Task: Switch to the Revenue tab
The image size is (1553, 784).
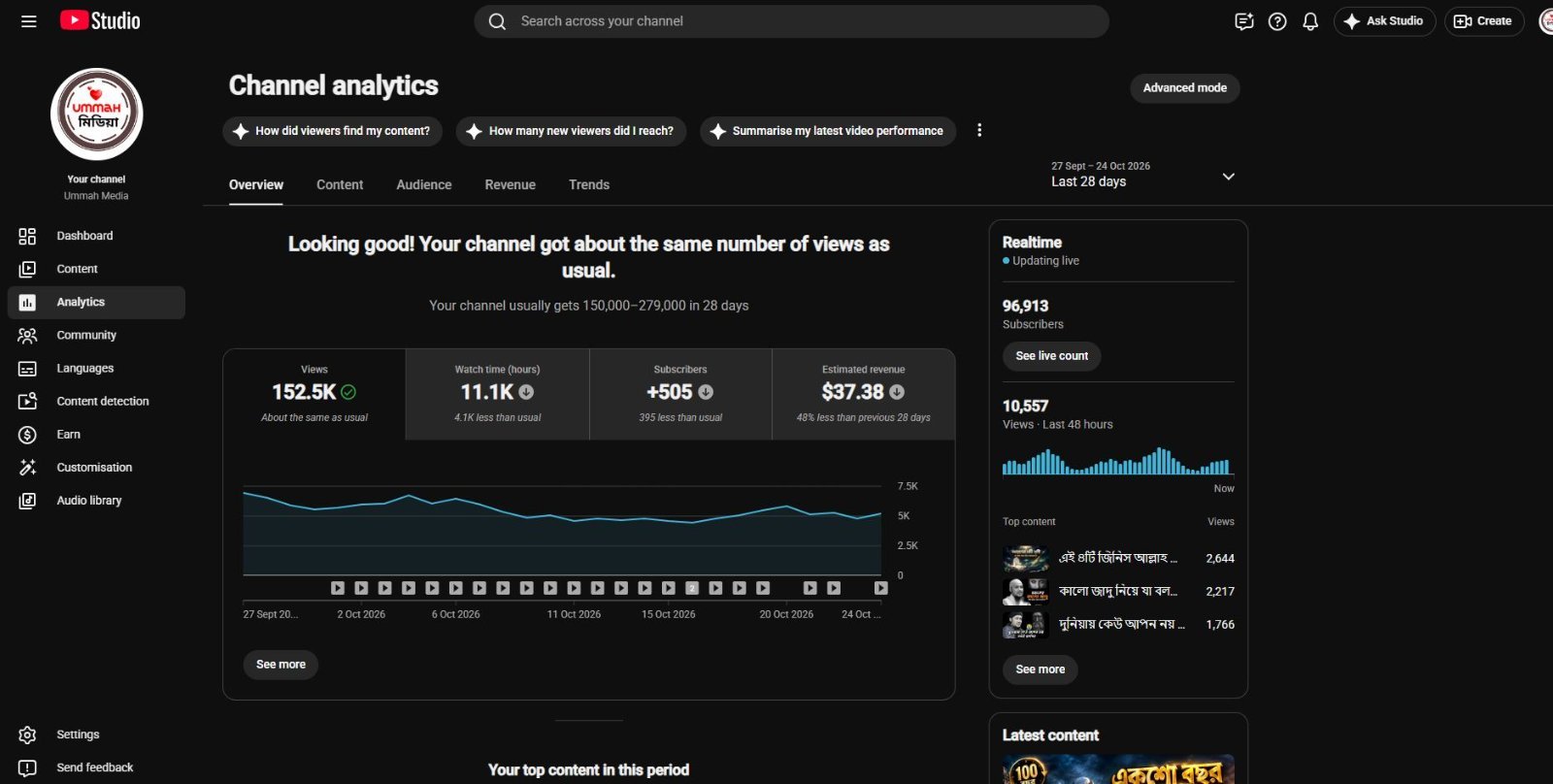Action: click(511, 184)
